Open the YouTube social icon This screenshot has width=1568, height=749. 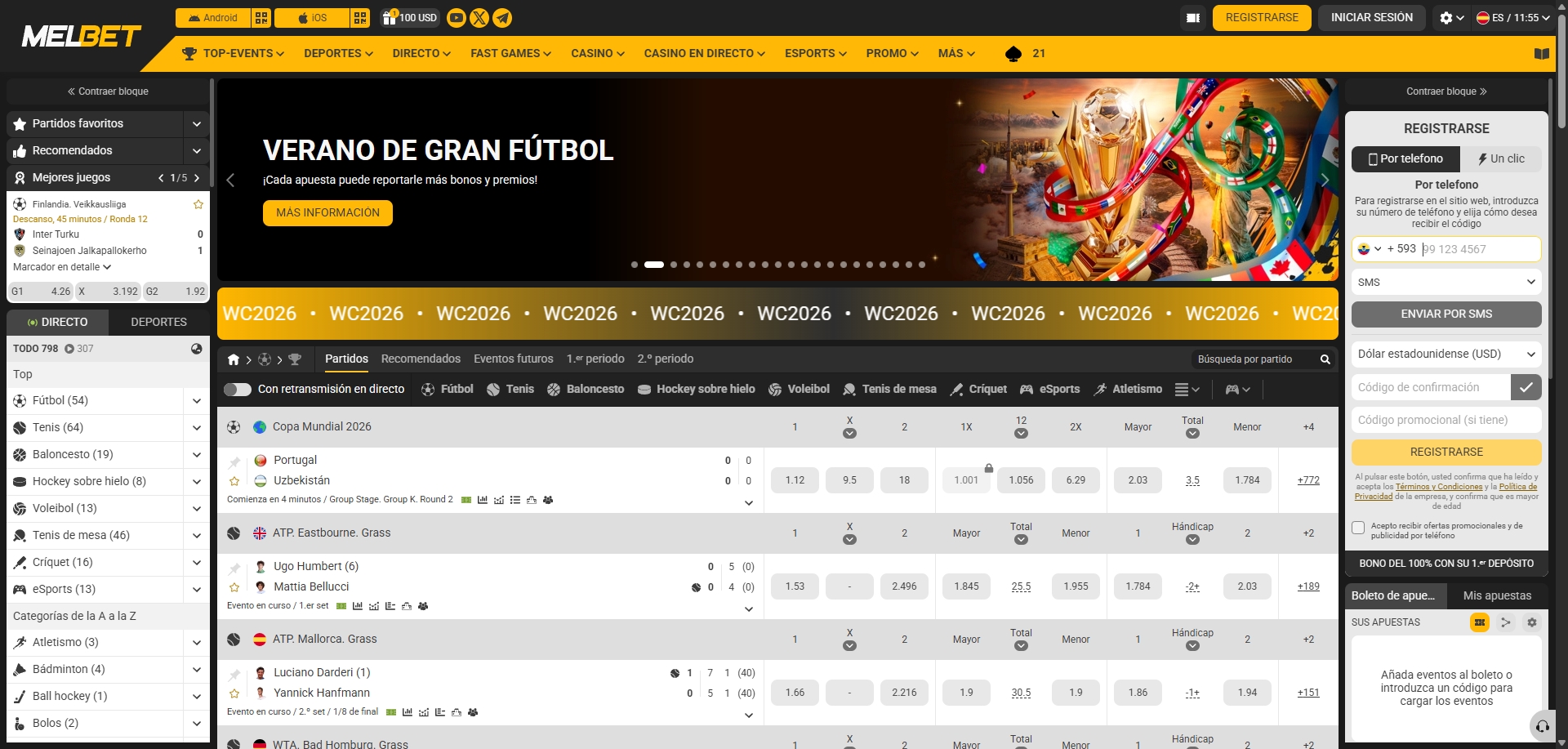tap(457, 18)
